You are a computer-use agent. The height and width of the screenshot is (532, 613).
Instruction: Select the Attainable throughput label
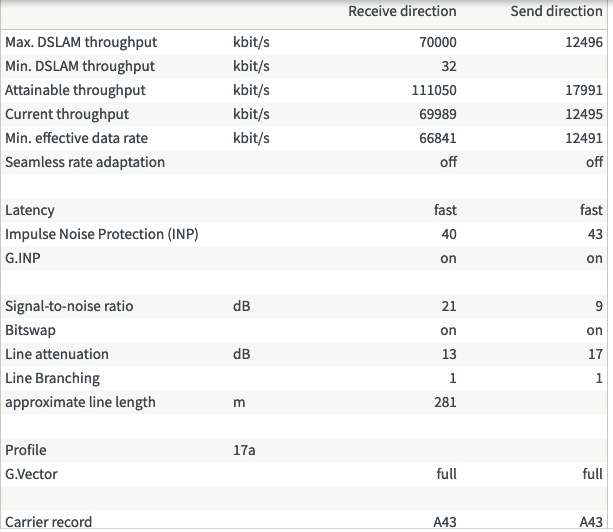75,90
